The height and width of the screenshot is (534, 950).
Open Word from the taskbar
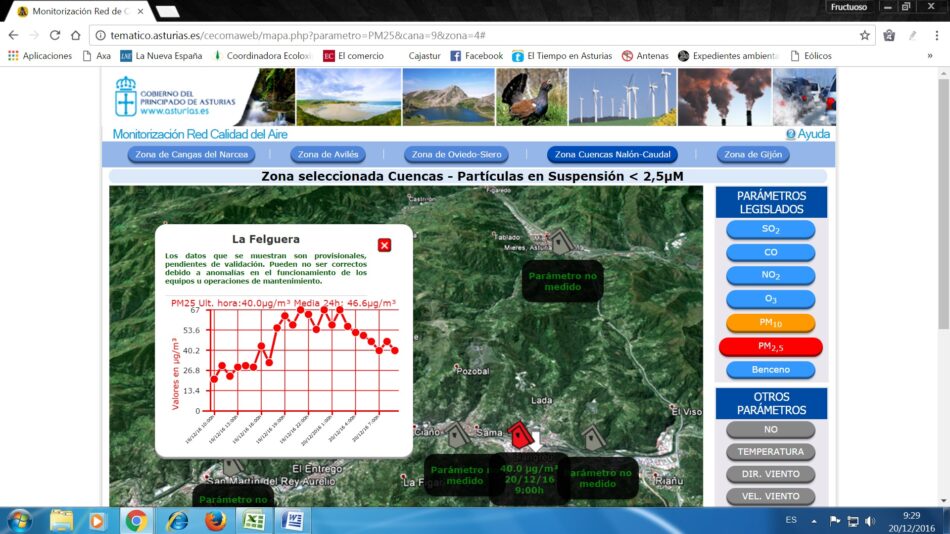coord(293,521)
